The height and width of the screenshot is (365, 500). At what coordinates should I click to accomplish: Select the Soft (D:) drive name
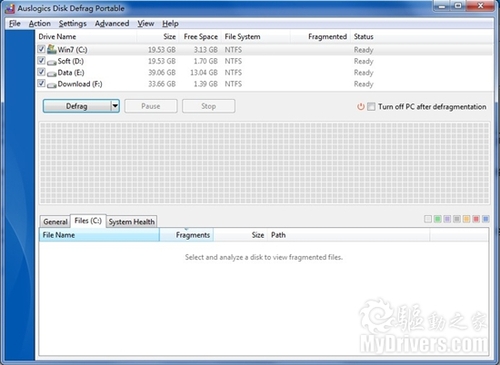[x=71, y=61]
